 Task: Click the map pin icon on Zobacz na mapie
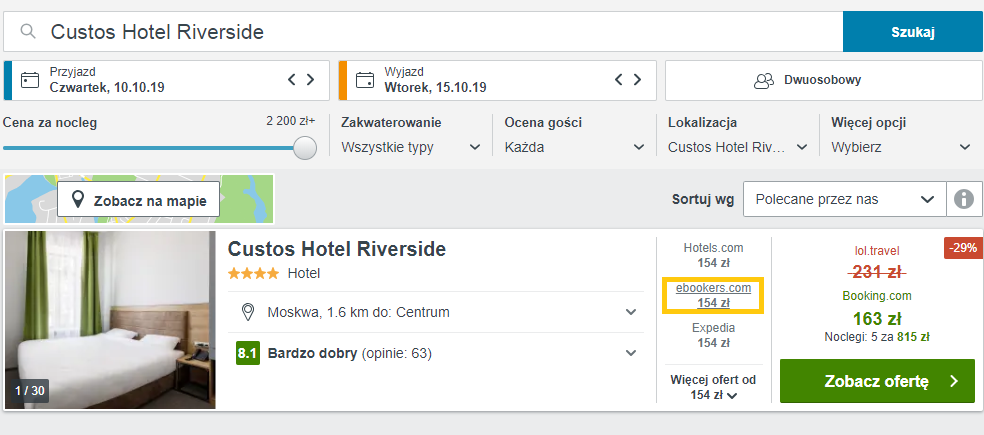pyautogui.click(x=78, y=200)
